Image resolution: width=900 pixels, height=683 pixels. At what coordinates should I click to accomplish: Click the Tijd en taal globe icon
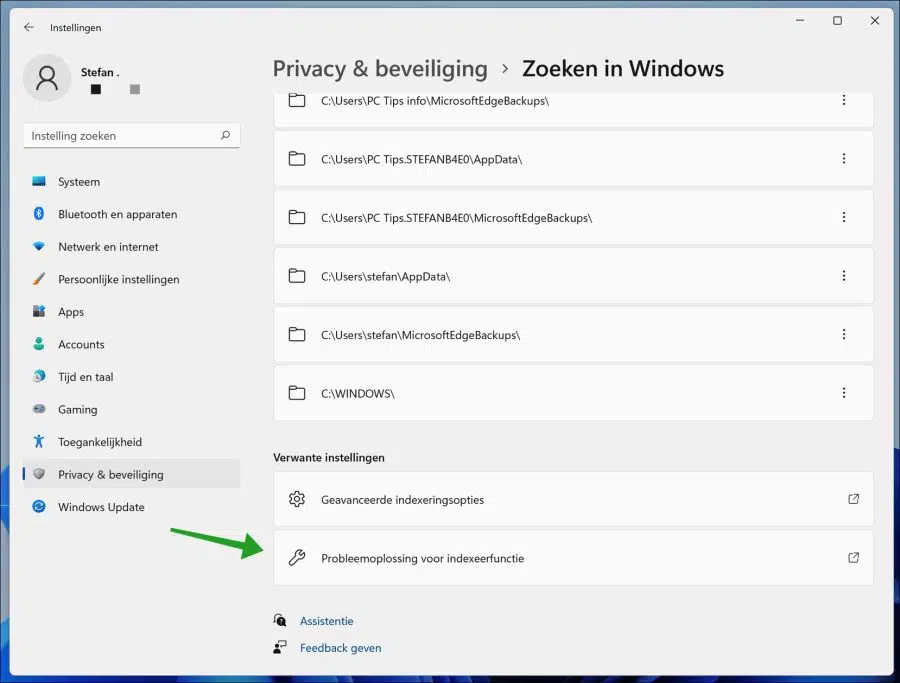pyautogui.click(x=39, y=376)
